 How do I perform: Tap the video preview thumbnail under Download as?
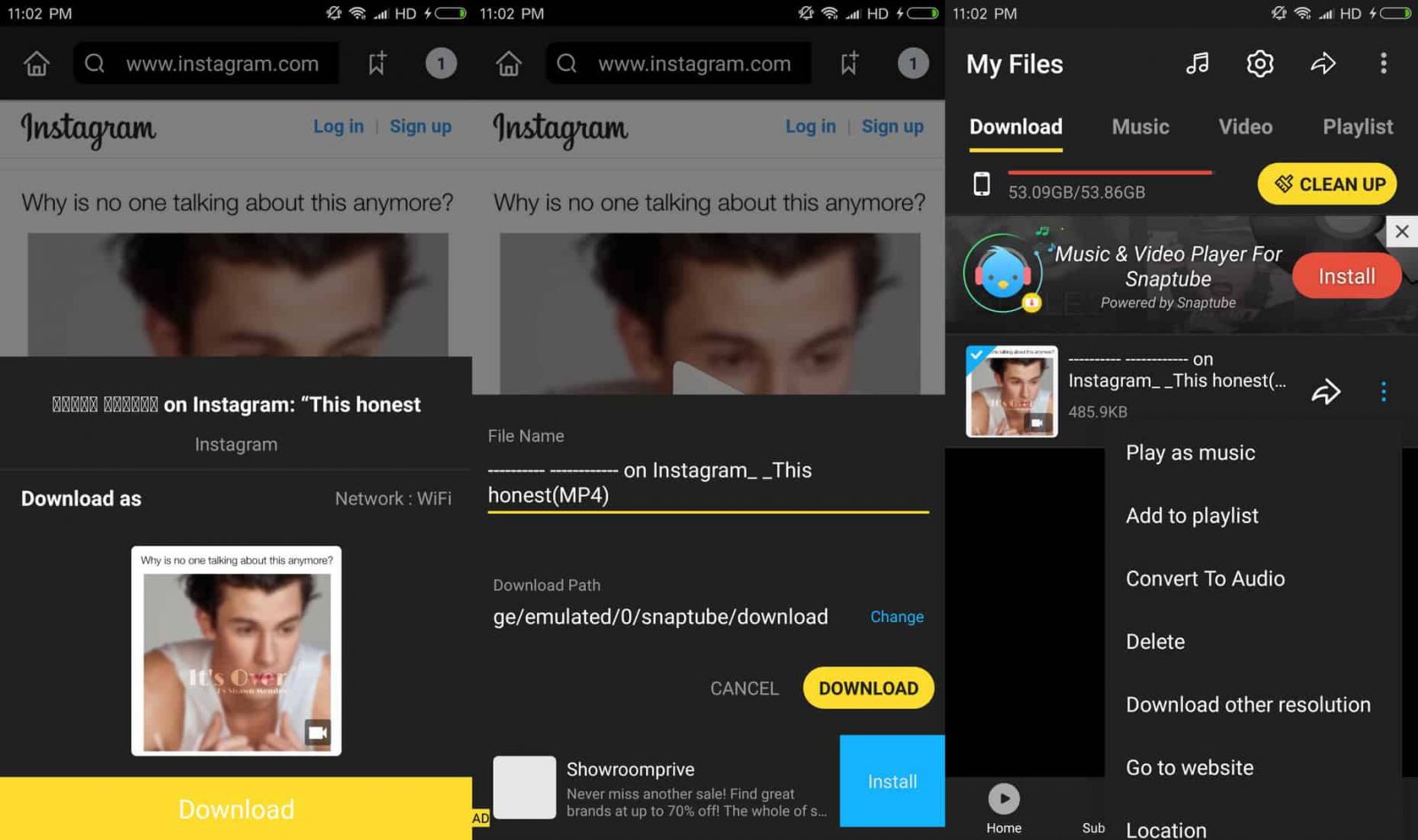236,651
